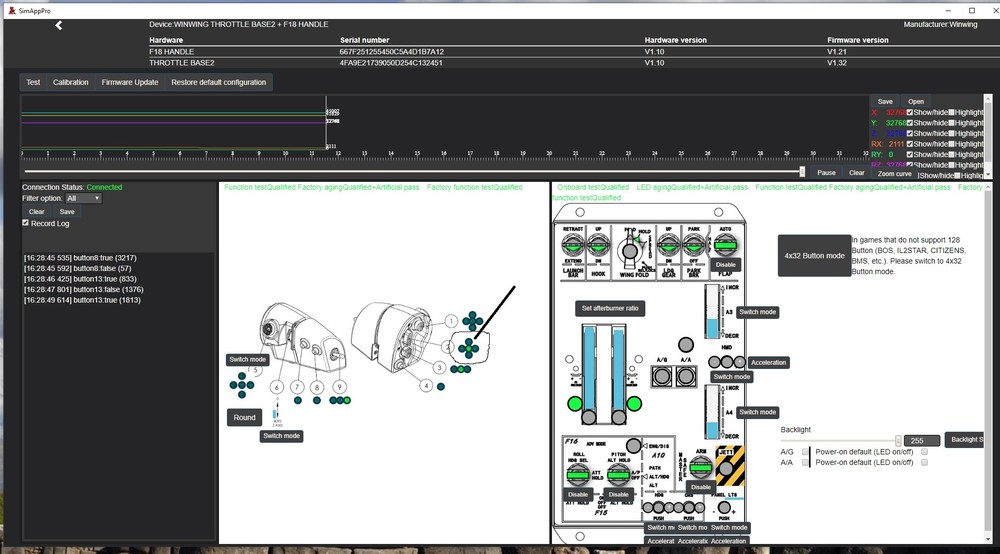Screen dimensions: 1000x554
Task: Check A/A Power-on default checkbox
Action: 924,462
